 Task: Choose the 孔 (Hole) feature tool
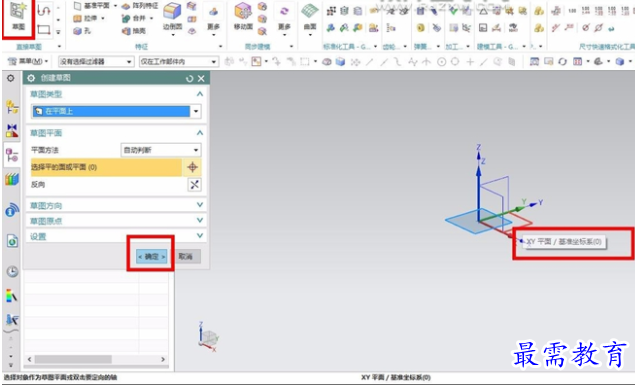[78, 31]
